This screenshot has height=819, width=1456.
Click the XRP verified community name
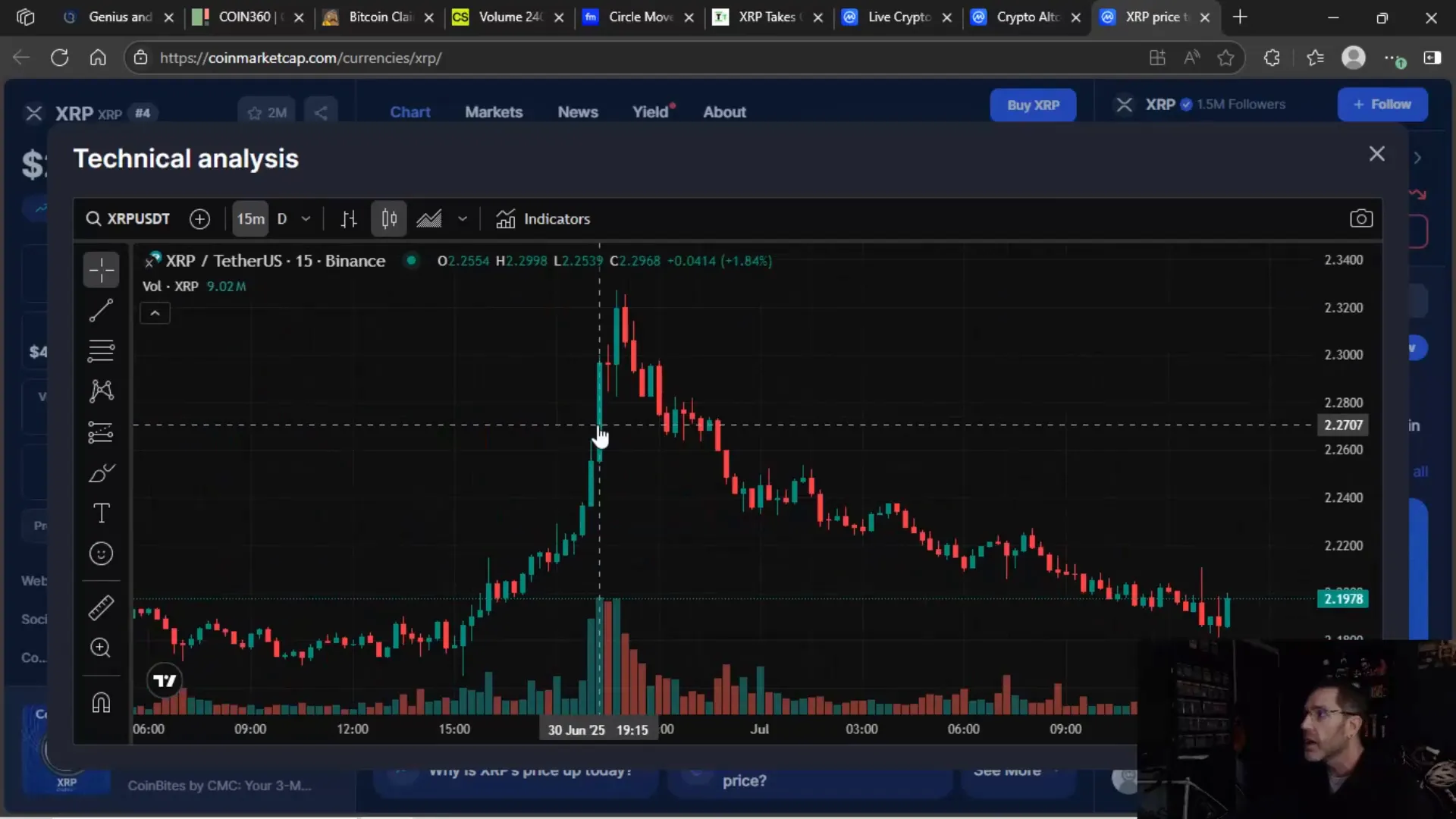coord(1159,105)
